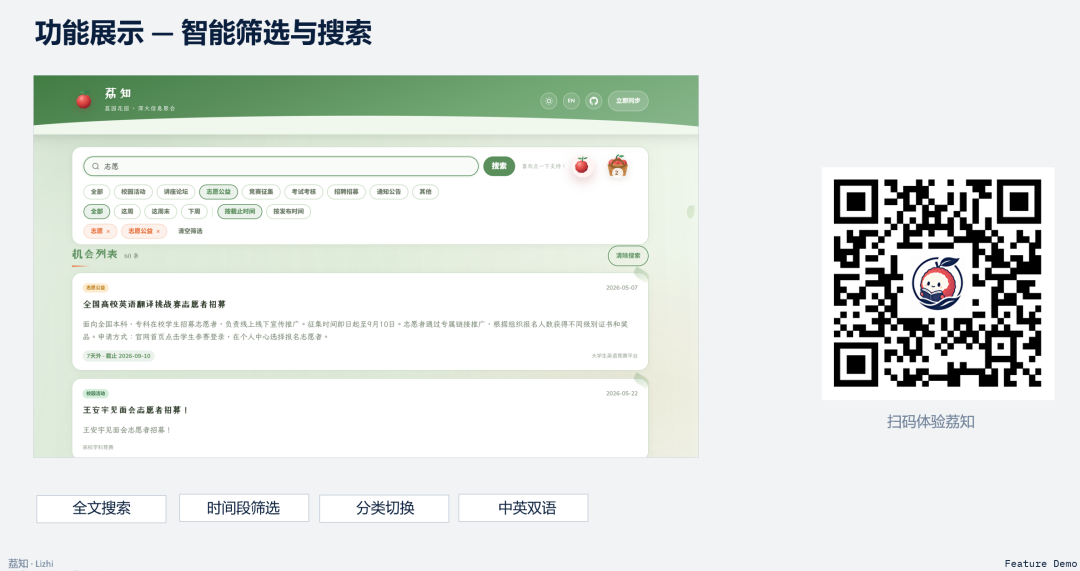Viewport: 1080px width, 571px height.
Task: Filter by 这周末 time range
Action: (160, 211)
